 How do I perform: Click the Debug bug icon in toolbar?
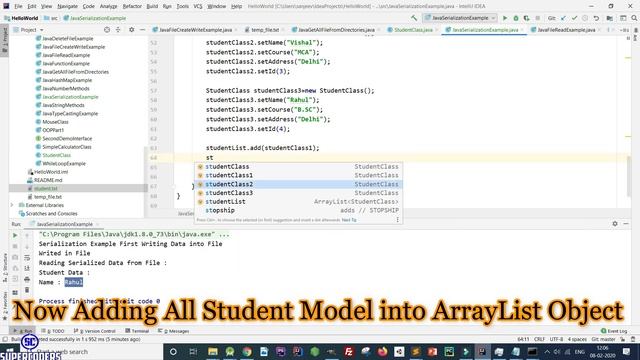pos(516,18)
